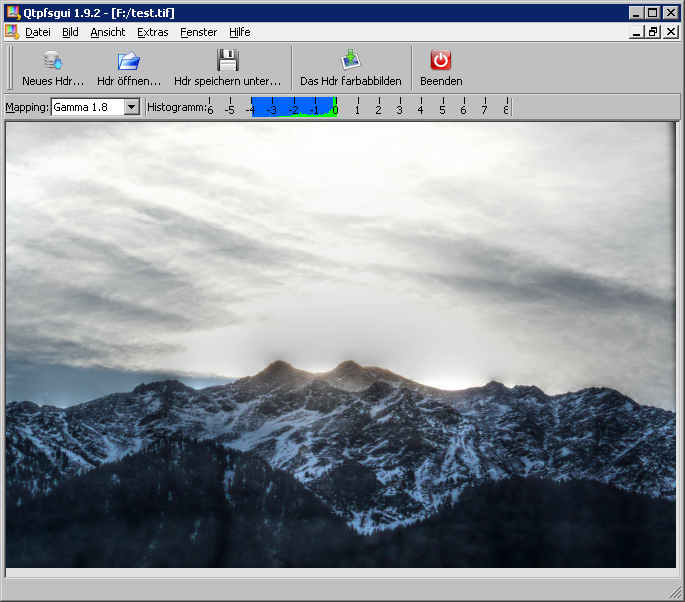Click the resize grip in the status bar corner

676,593
